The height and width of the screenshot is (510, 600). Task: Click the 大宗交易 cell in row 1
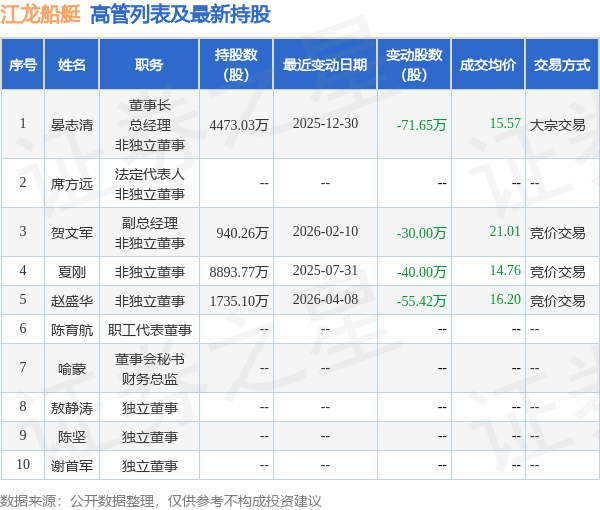pyautogui.click(x=558, y=125)
